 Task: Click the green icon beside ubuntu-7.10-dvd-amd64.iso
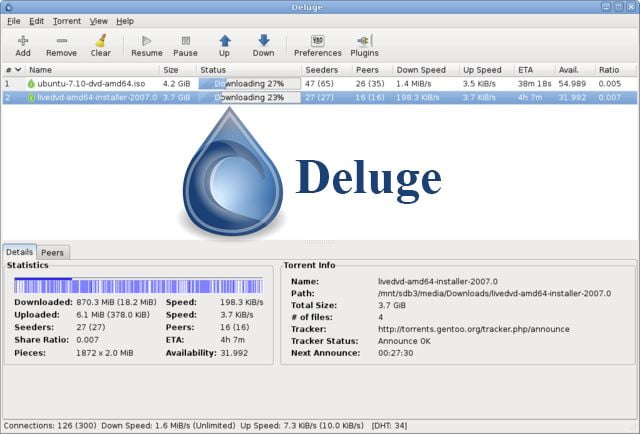tap(31, 84)
